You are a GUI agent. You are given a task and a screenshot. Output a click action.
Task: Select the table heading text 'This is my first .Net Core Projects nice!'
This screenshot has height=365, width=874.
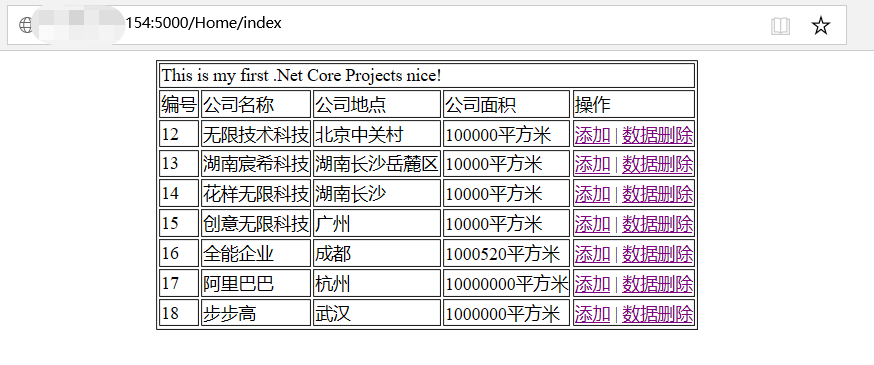[x=302, y=75]
